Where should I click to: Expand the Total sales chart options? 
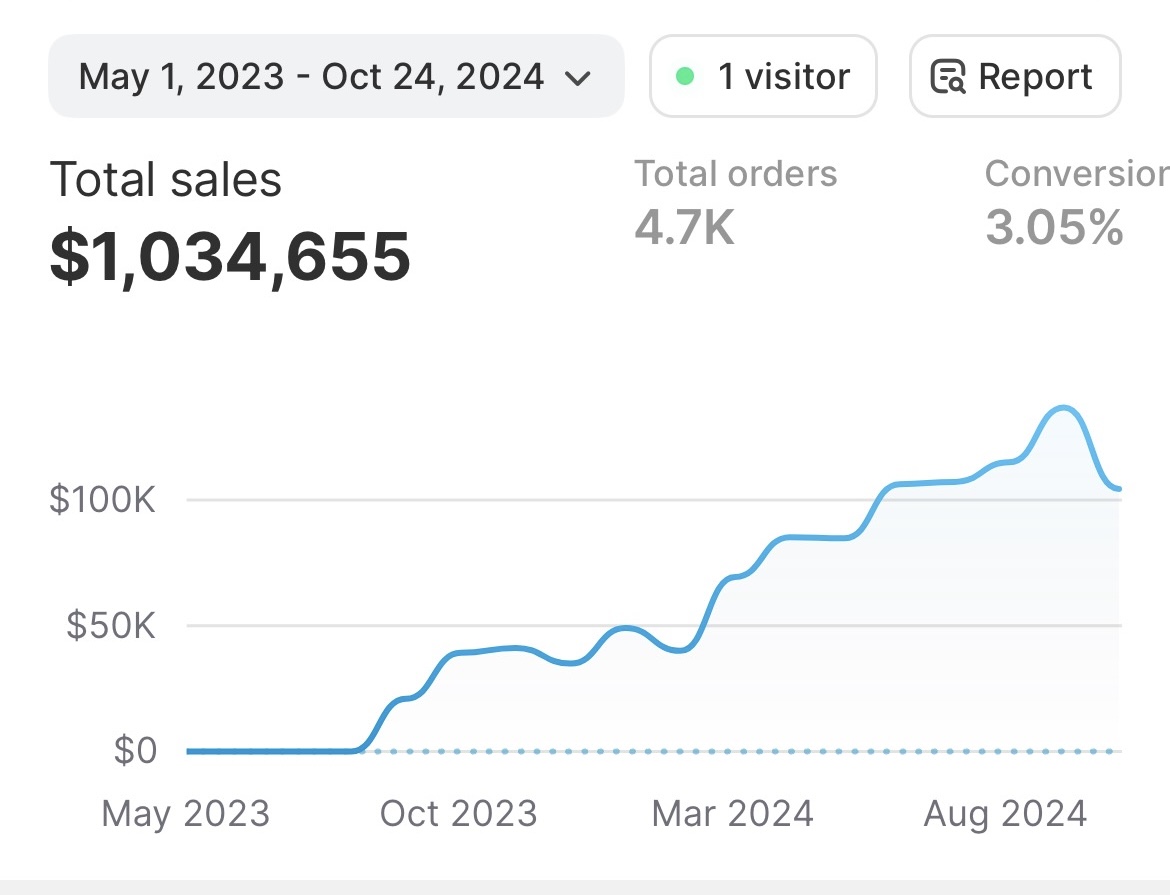pos(166,180)
